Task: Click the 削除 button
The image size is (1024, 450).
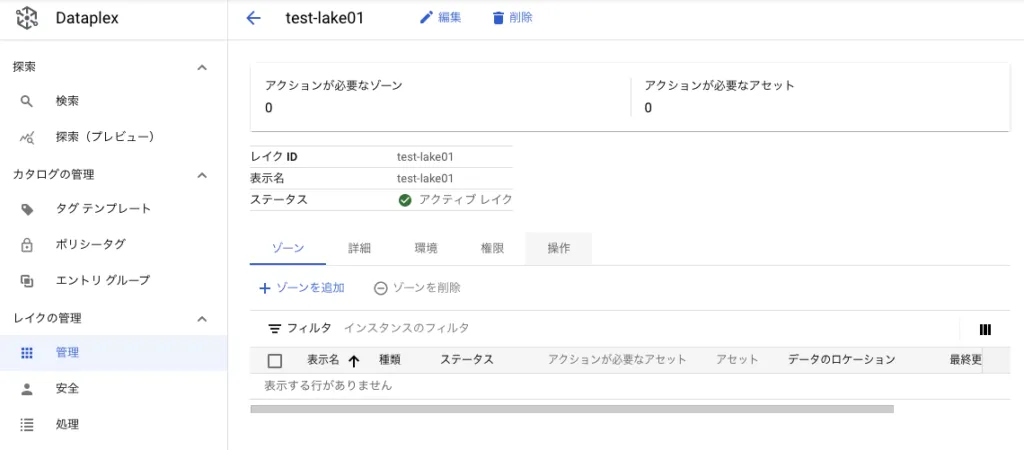Action: [x=513, y=18]
